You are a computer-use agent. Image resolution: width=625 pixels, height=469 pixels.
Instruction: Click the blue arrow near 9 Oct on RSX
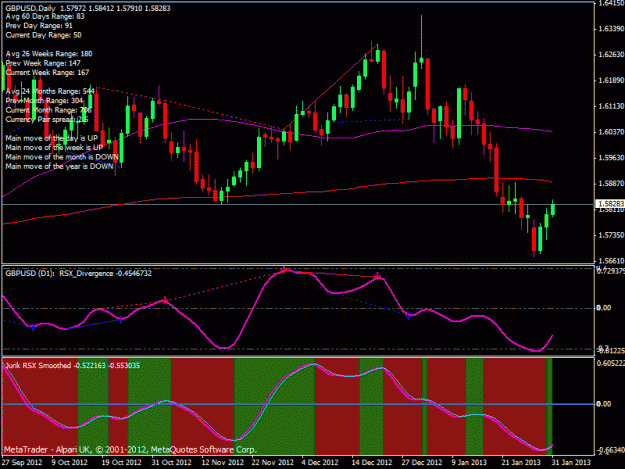[x=33, y=328]
